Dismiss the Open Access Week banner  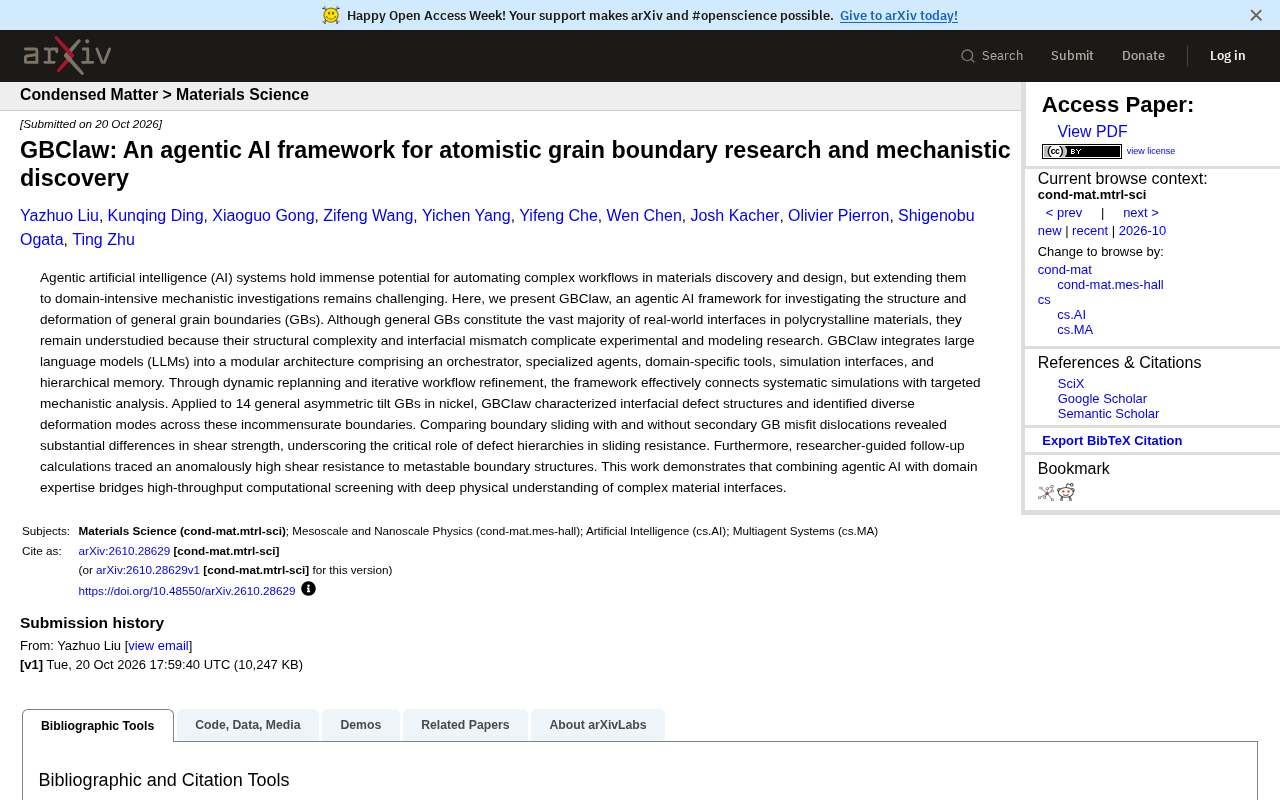[x=1256, y=15]
